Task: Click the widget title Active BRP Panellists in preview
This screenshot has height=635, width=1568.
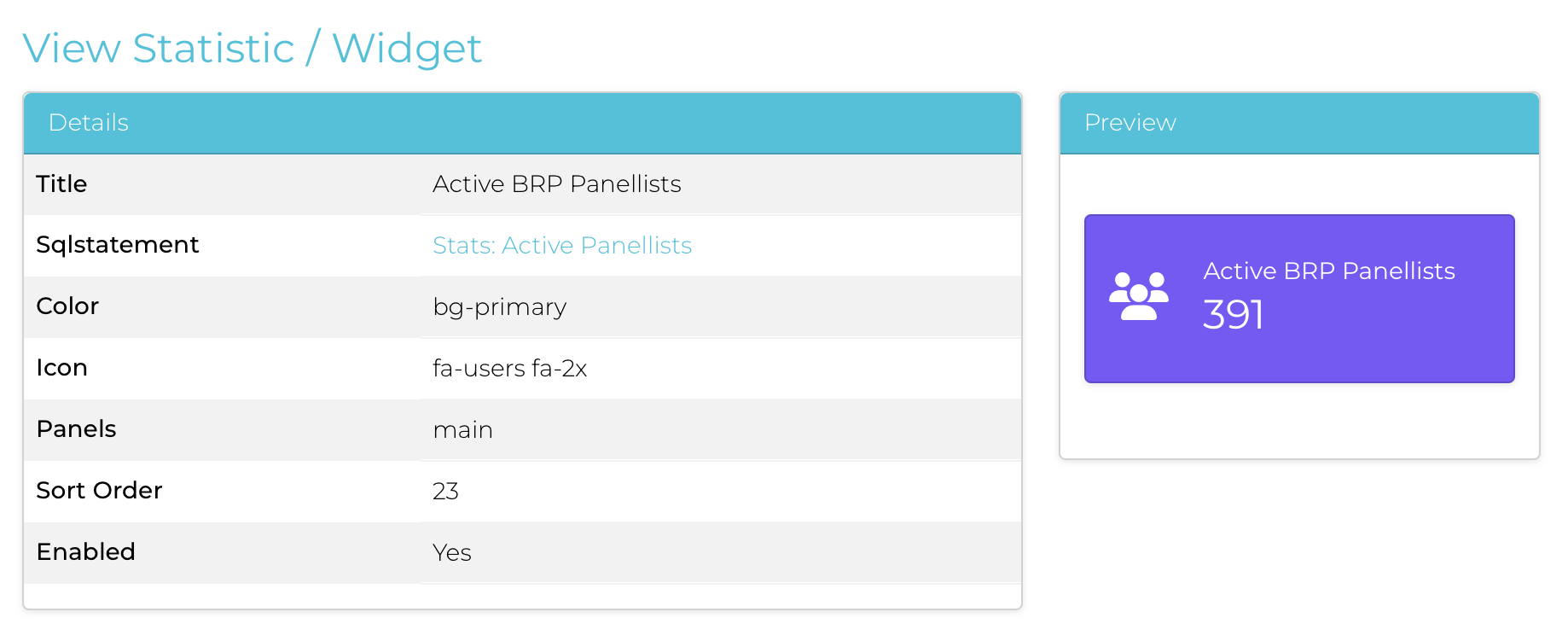Action: point(1328,271)
